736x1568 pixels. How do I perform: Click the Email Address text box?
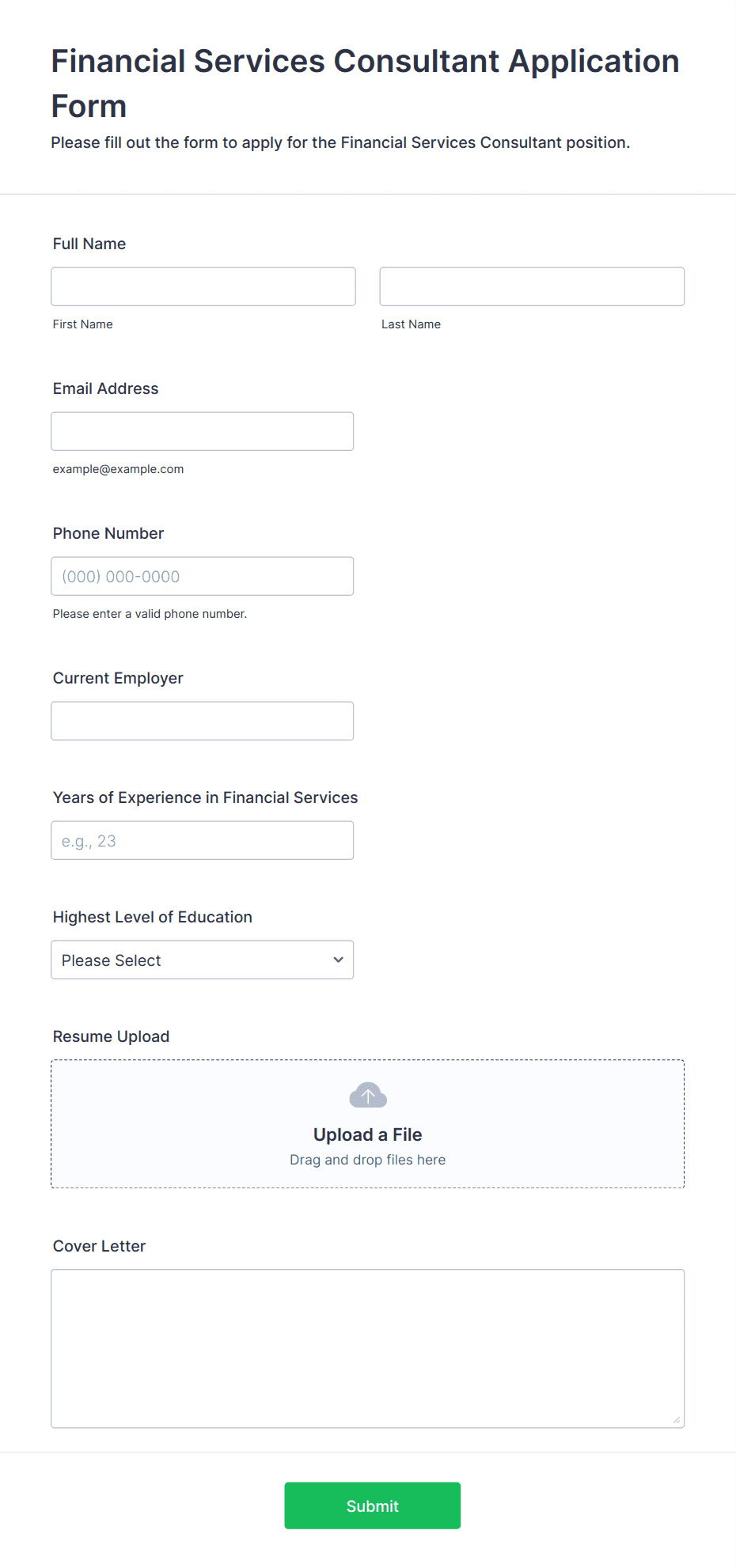pyautogui.click(x=203, y=431)
